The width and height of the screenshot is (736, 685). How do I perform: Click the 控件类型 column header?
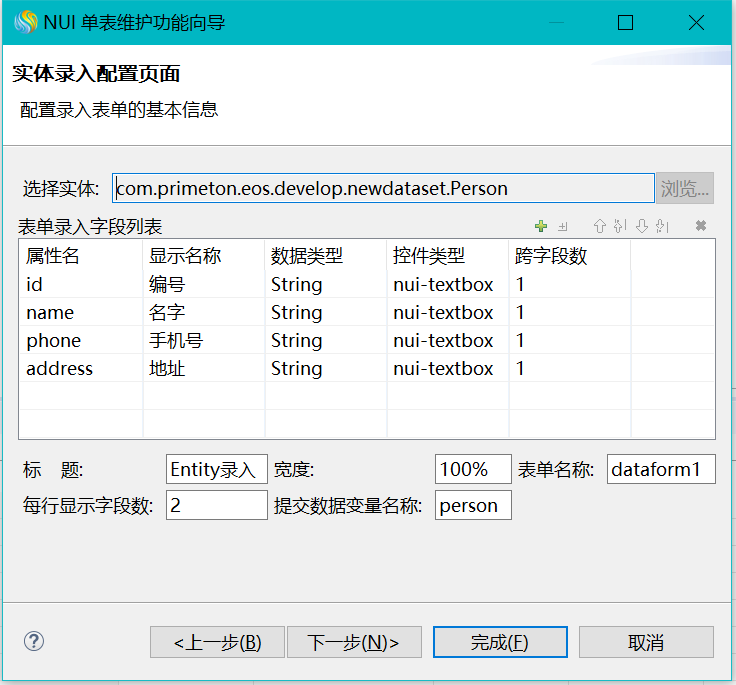(x=429, y=256)
